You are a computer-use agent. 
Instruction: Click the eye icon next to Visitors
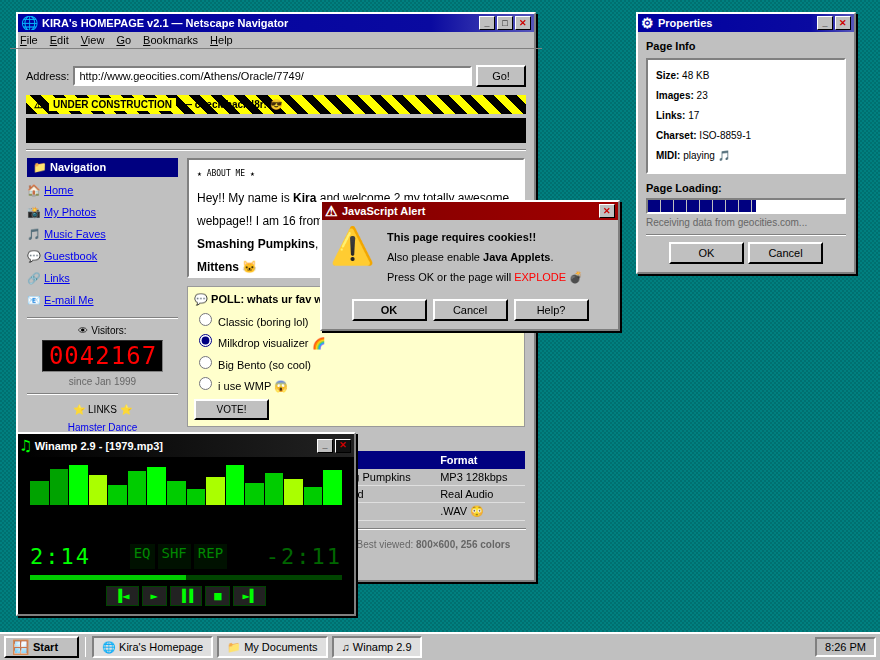(82, 330)
